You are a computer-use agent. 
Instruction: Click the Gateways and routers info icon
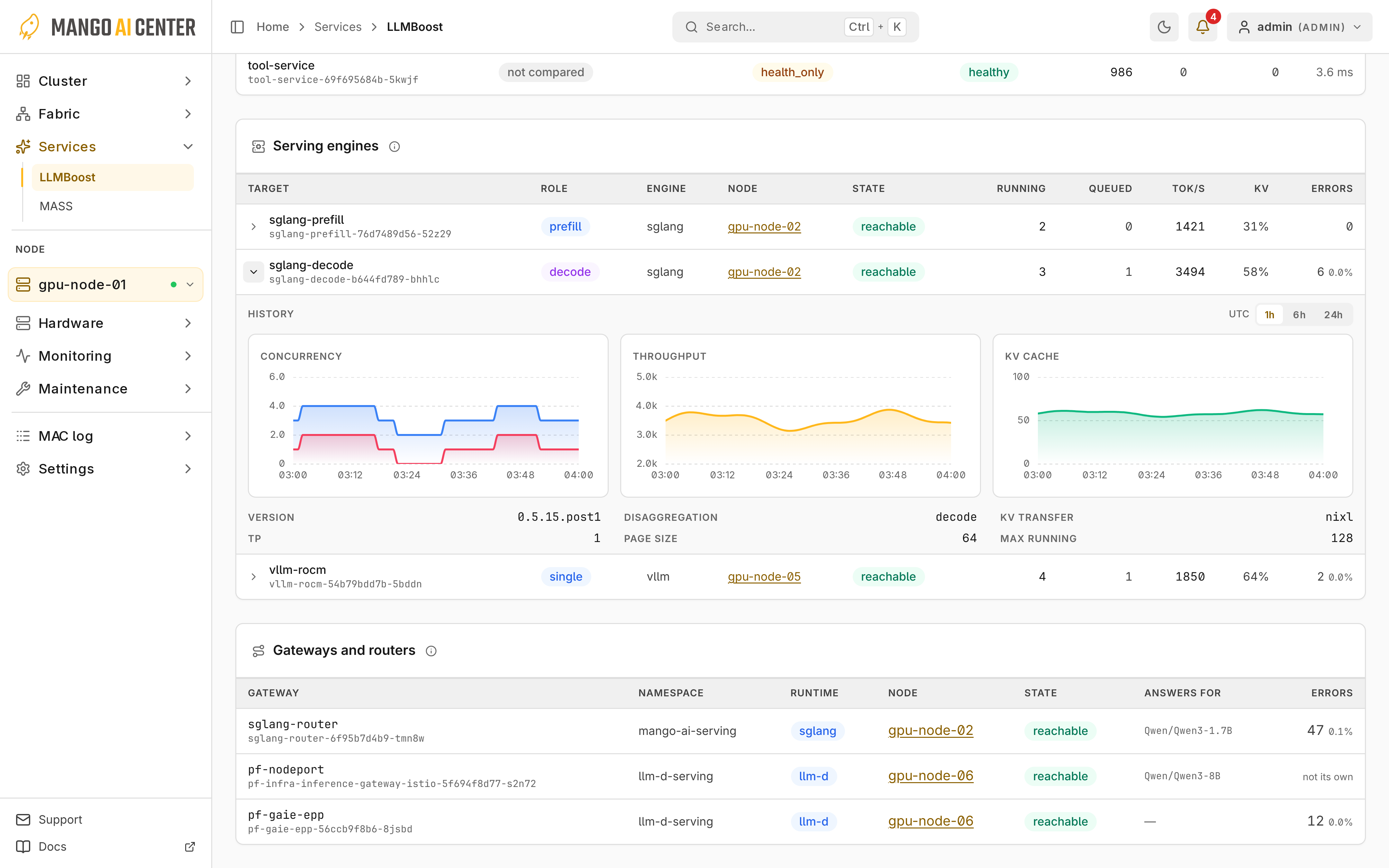[x=431, y=651]
